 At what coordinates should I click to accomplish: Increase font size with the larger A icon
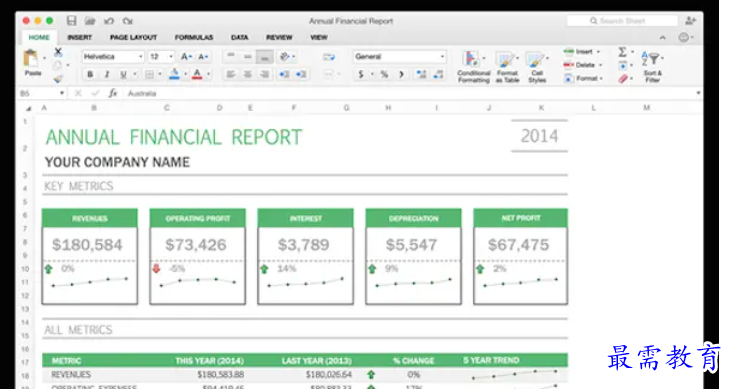pyautogui.click(x=186, y=56)
